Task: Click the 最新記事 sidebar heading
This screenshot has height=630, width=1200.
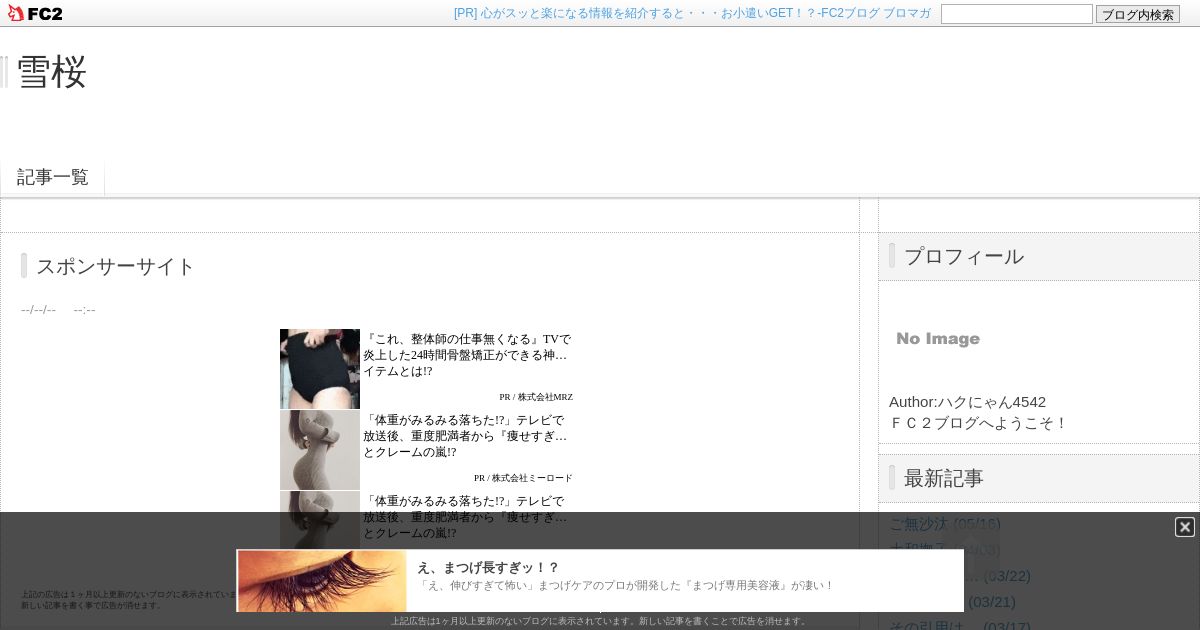Action: coord(944,478)
